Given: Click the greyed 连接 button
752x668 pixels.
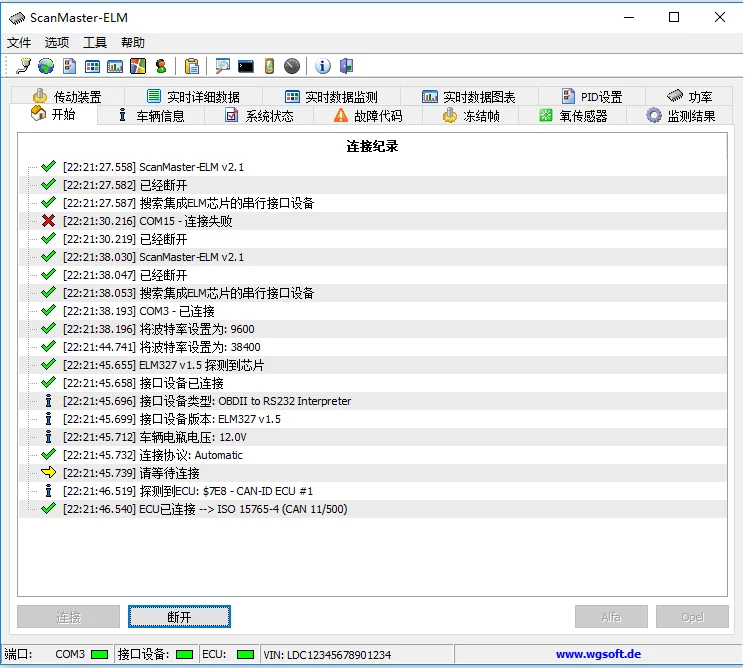Looking at the screenshot, I should point(69,617).
